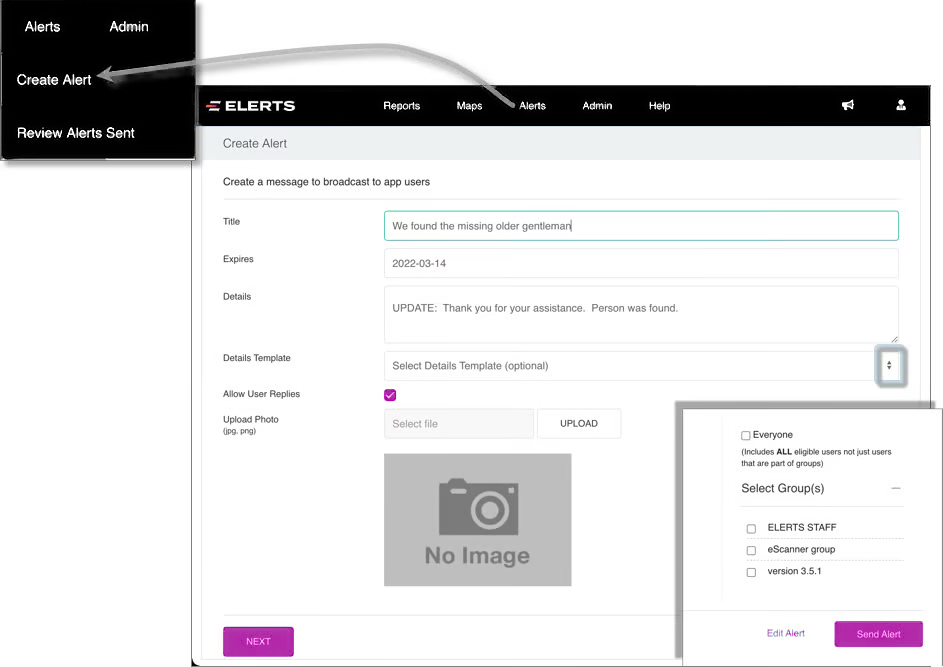The width and height of the screenshot is (943, 667).
Task: Click the Edit Alert link
Action: tap(785, 633)
